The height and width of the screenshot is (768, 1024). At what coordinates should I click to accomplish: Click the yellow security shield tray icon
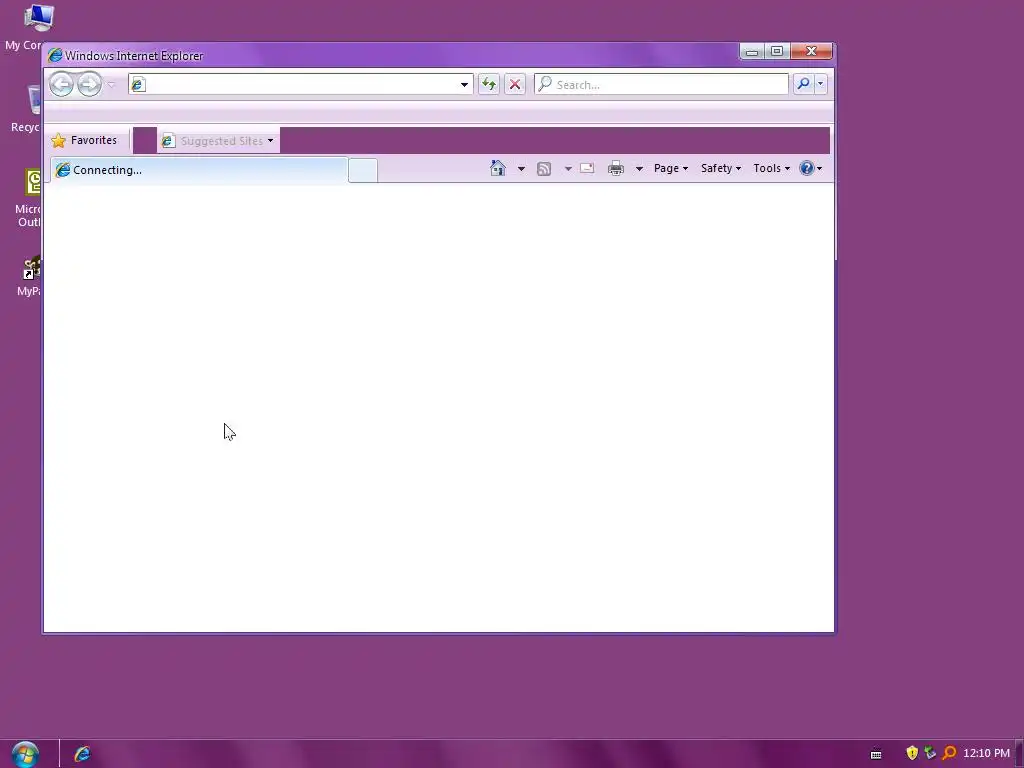pyautogui.click(x=912, y=753)
